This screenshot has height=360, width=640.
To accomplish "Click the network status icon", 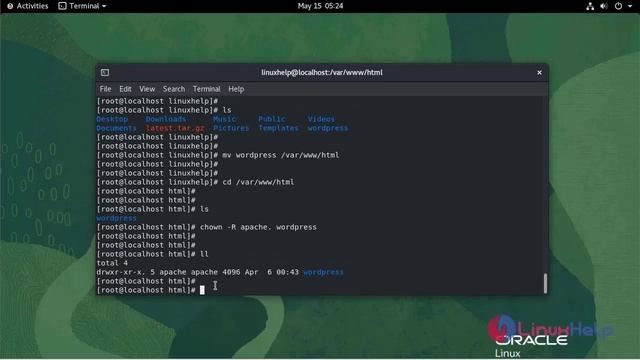I will pyautogui.click(x=590, y=6).
